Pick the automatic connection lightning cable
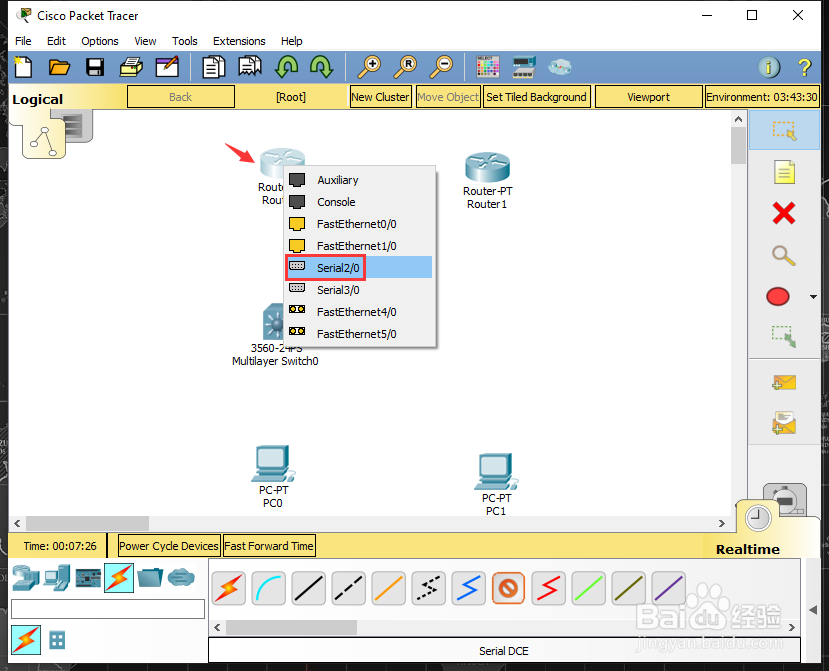Image resolution: width=829 pixels, height=671 pixels. [x=229, y=588]
